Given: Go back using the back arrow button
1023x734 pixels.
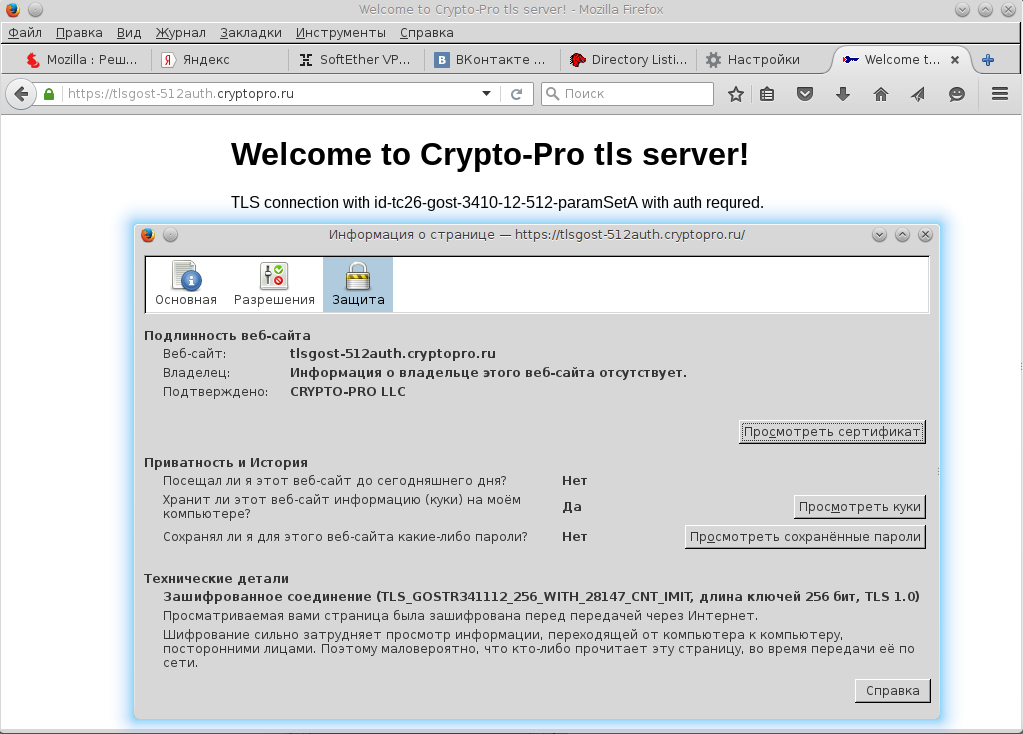Looking at the screenshot, I should tap(21, 94).
